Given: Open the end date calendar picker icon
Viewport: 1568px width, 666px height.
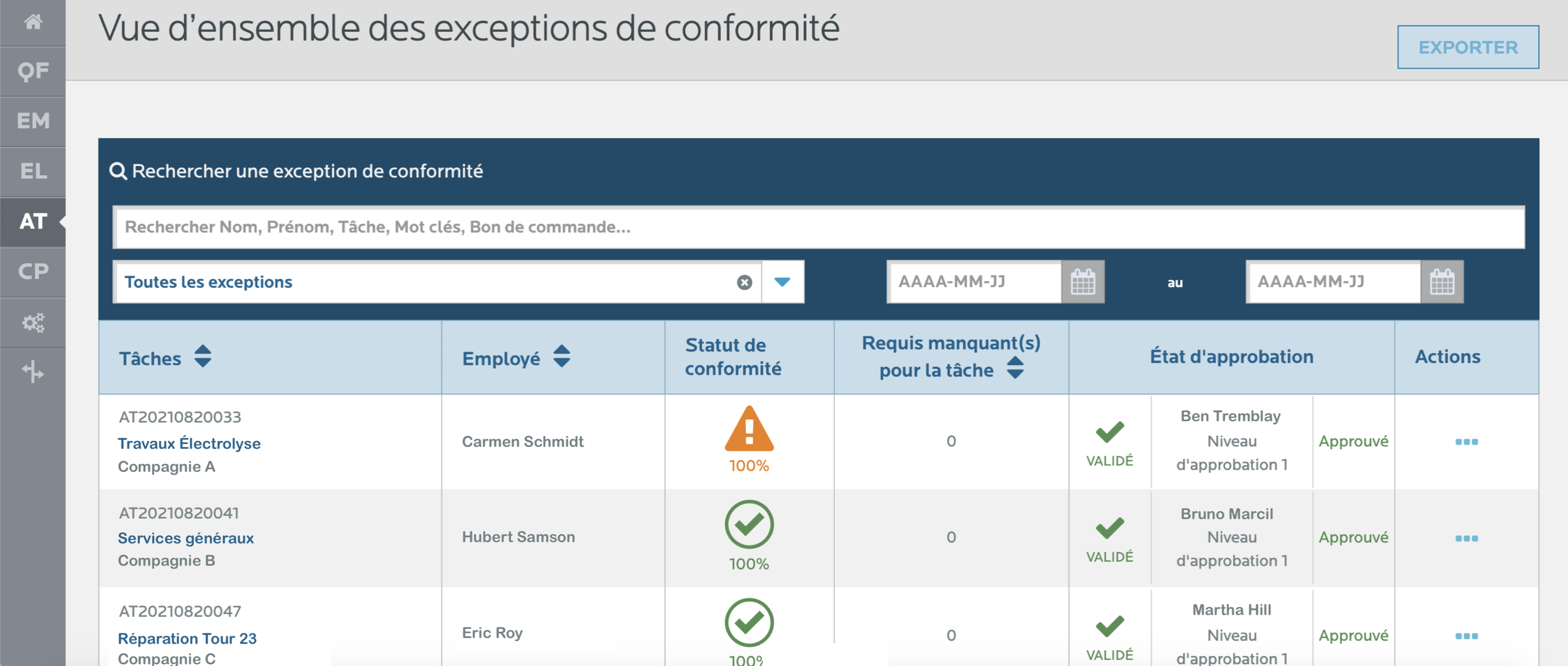Looking at the screenshot, I should point(1442,282).
